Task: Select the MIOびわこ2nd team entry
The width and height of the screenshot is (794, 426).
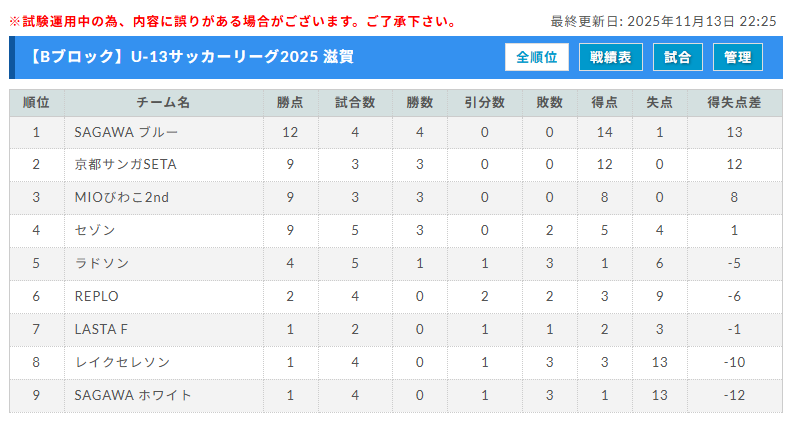Action: 122,198
